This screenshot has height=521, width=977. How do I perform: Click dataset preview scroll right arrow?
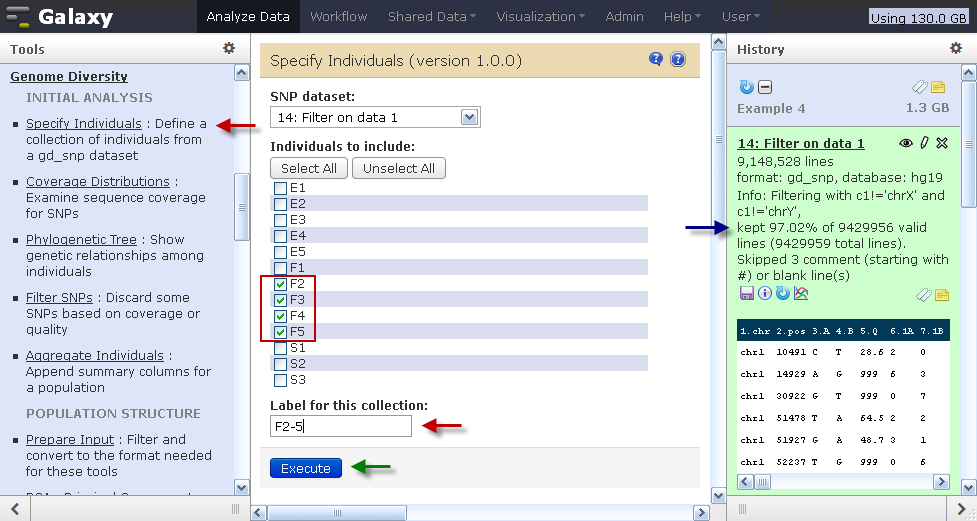click(941, 482)
